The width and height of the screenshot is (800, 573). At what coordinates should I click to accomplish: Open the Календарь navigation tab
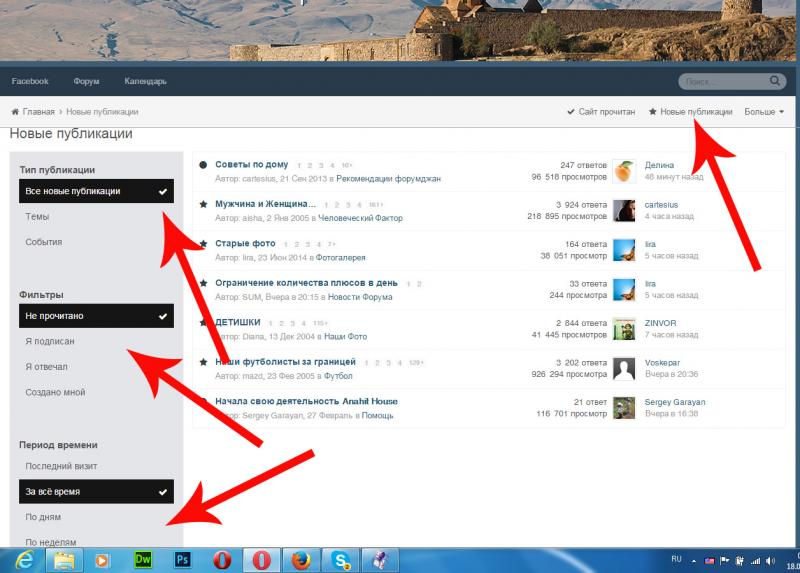[x=145, y=81]
